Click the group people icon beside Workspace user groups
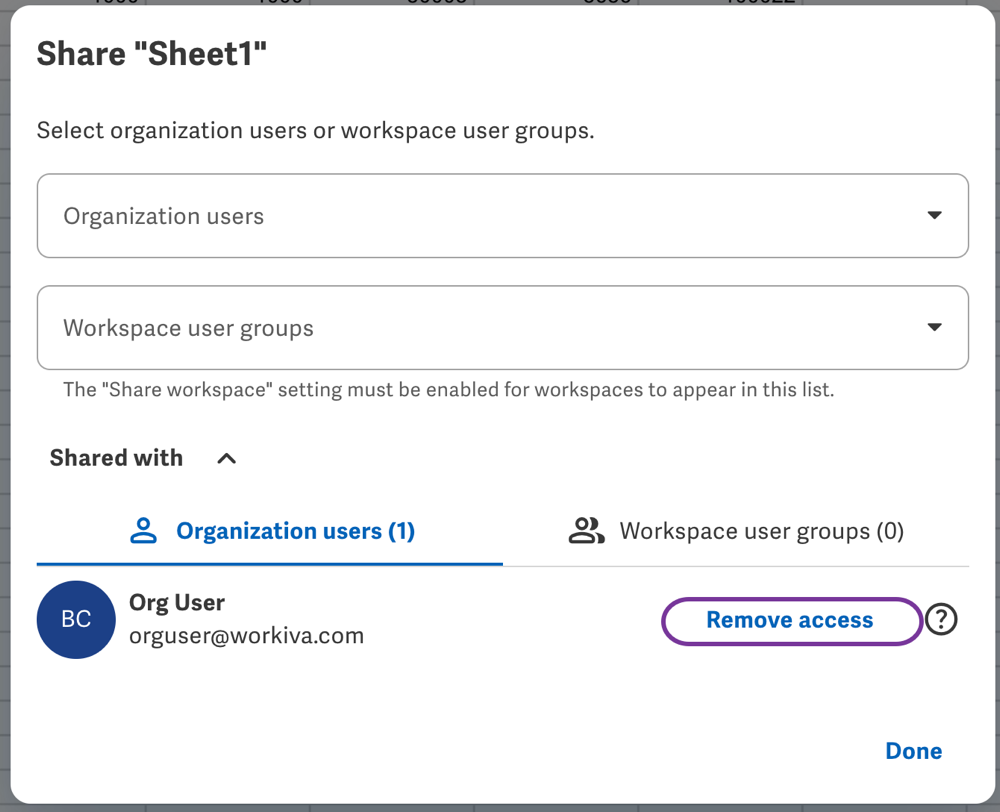This screenshot has width=1000, height=812. click(586, 531)
